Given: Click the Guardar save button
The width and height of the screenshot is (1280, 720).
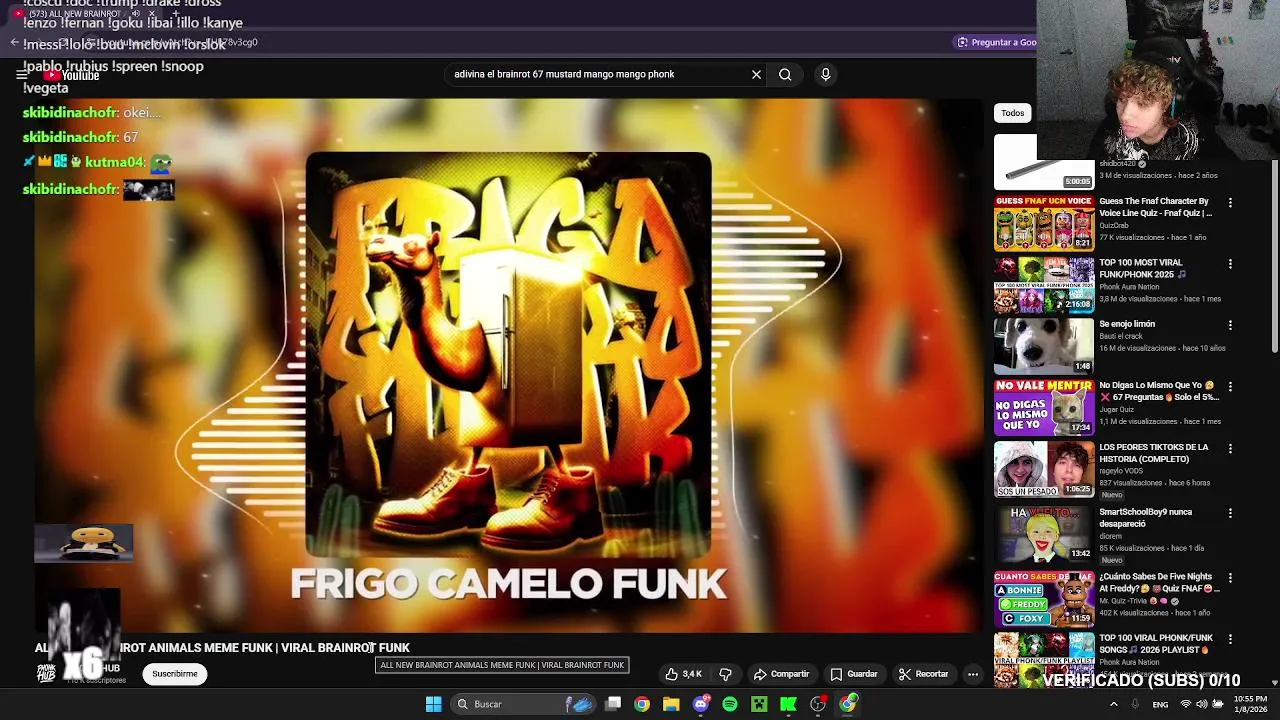Looking at the screenshot, I should 853,674.
